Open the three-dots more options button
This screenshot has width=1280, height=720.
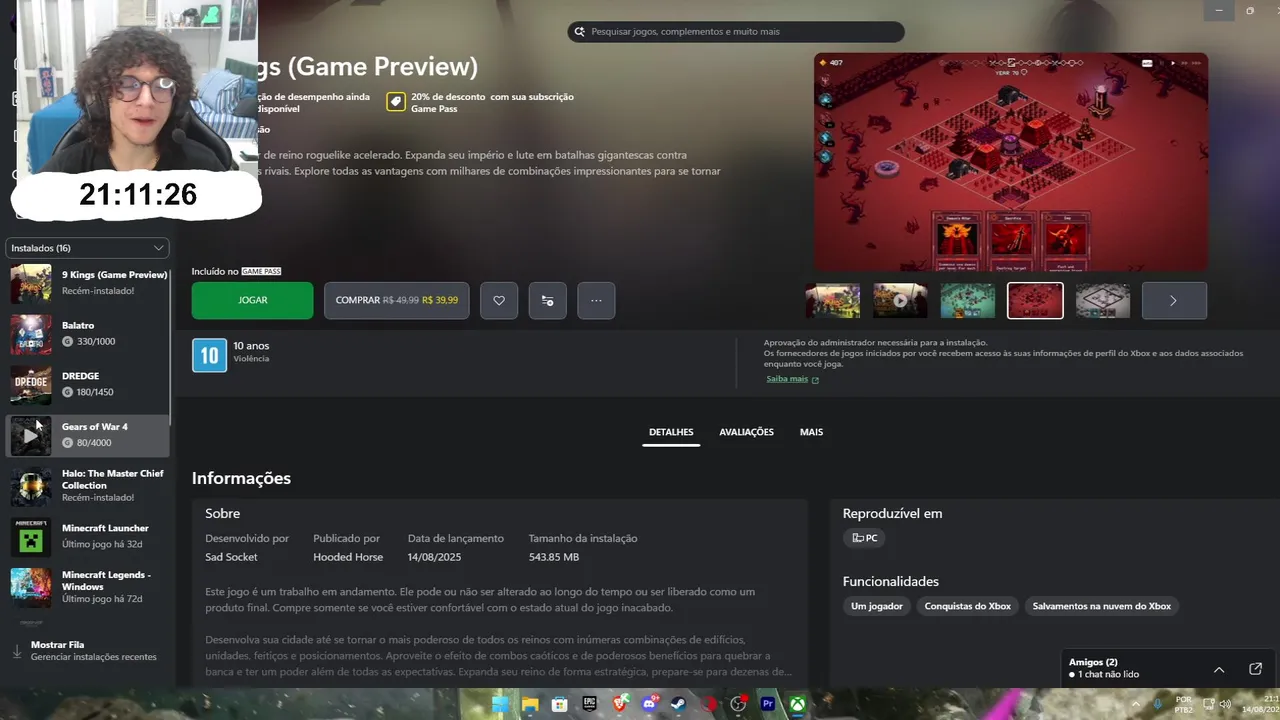pyautogui.click(x=596, y=300)
